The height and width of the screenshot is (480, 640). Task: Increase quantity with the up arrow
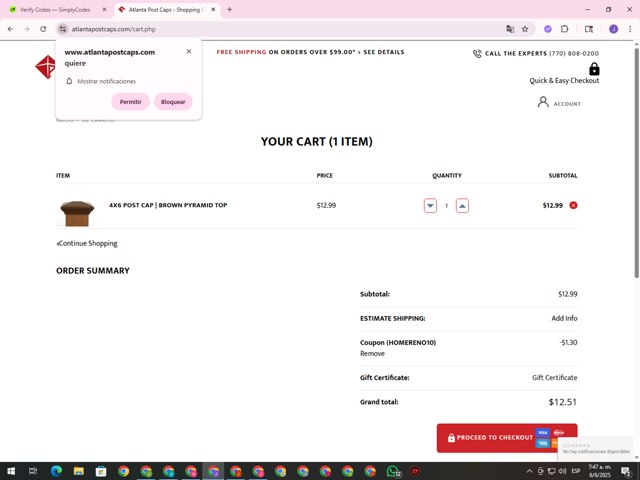[462, 206]
